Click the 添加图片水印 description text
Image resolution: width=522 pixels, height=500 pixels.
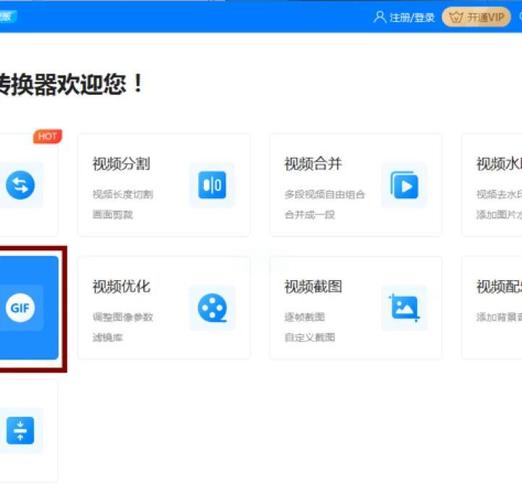[499, 214]
